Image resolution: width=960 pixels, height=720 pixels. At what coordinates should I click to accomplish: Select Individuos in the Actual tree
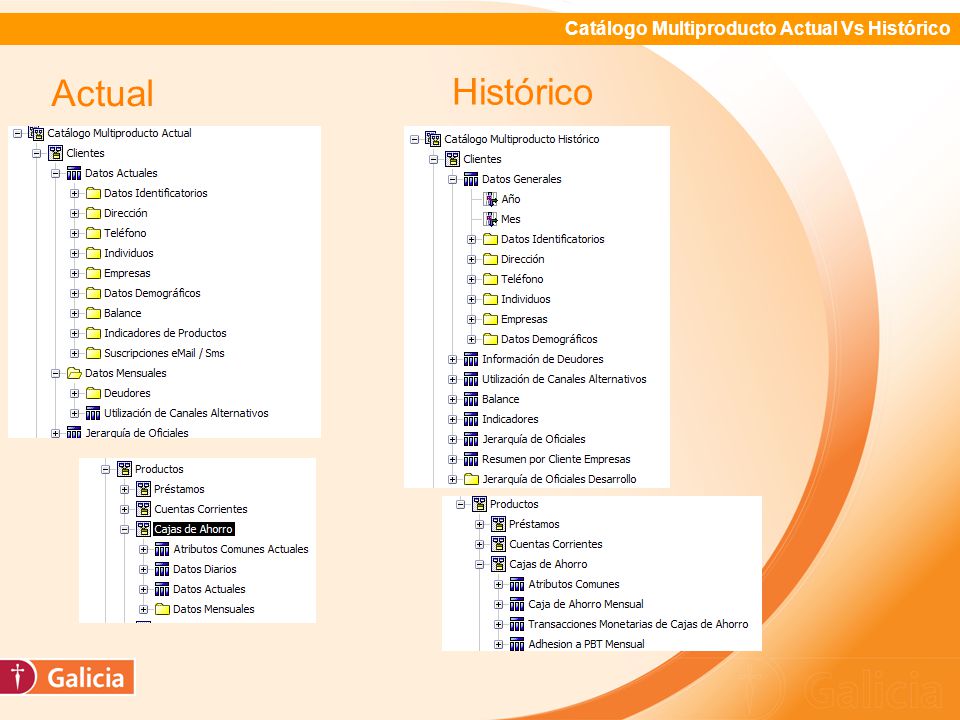pos(129,253)
